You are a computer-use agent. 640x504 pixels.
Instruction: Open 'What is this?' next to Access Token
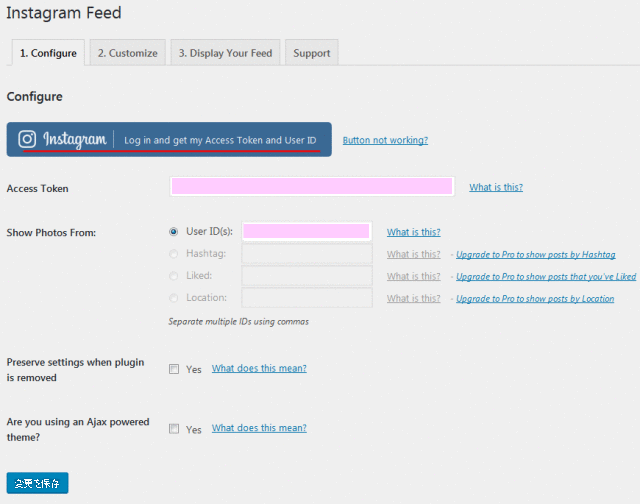[496, 187]
